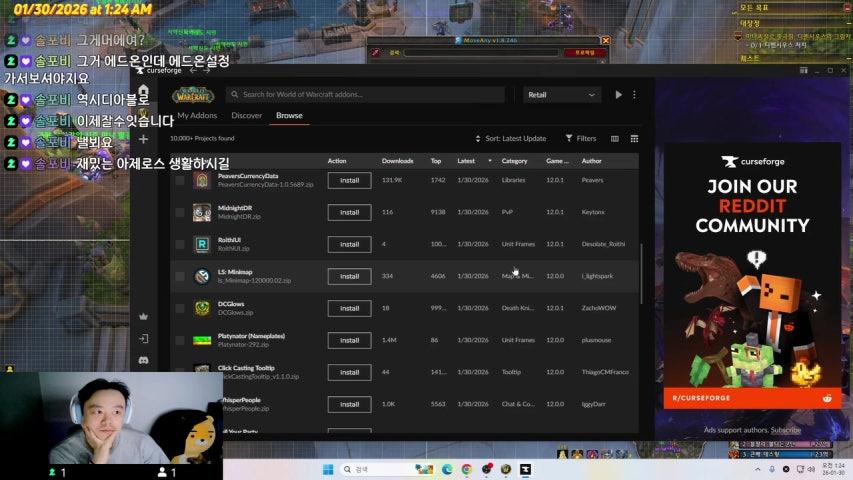Click the Unit Frames category of RoithiUI
Screen dimensions: 853x480
coord(518,244)
